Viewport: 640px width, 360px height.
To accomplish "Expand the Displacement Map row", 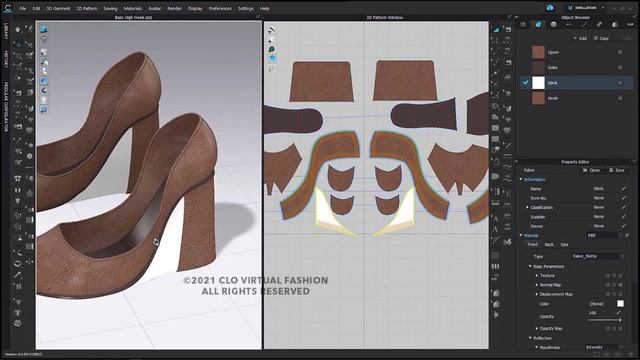I will point(537,294).
